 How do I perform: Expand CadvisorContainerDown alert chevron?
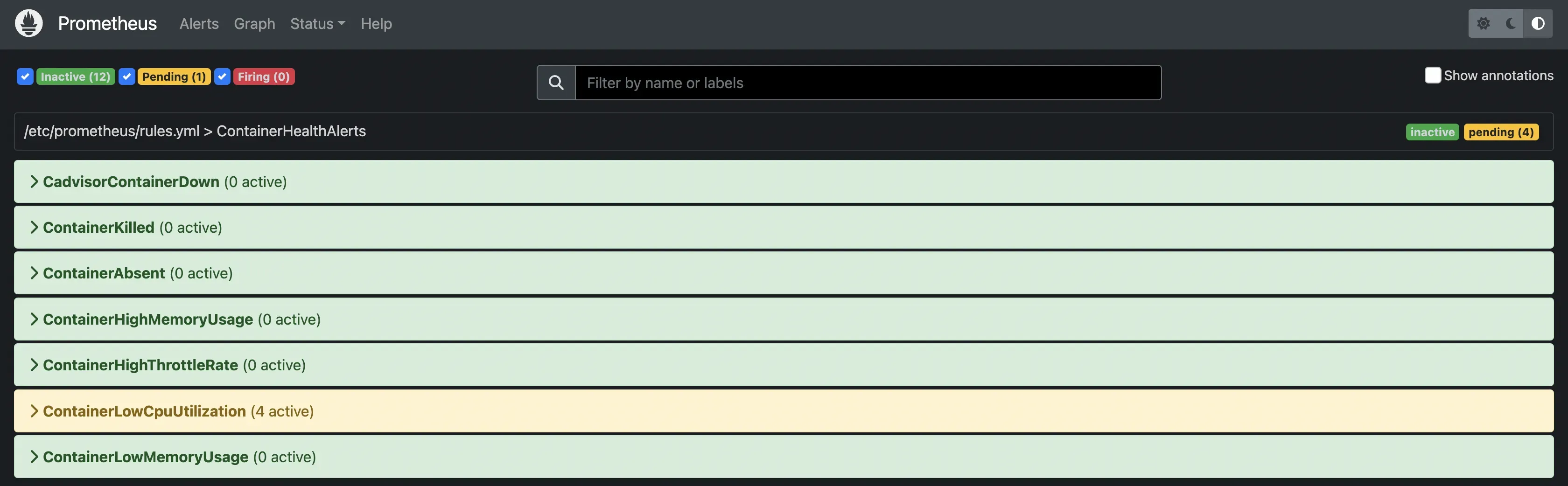34,182
